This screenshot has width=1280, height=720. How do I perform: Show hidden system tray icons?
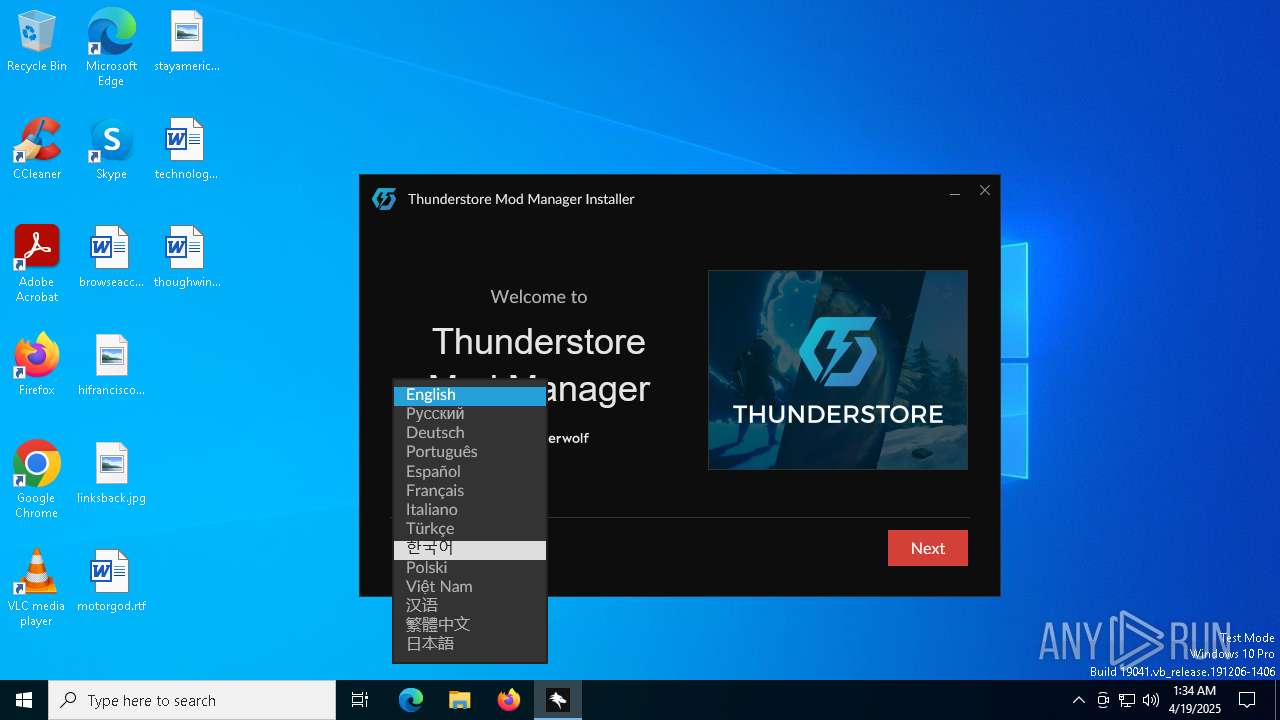[1078, 700]
